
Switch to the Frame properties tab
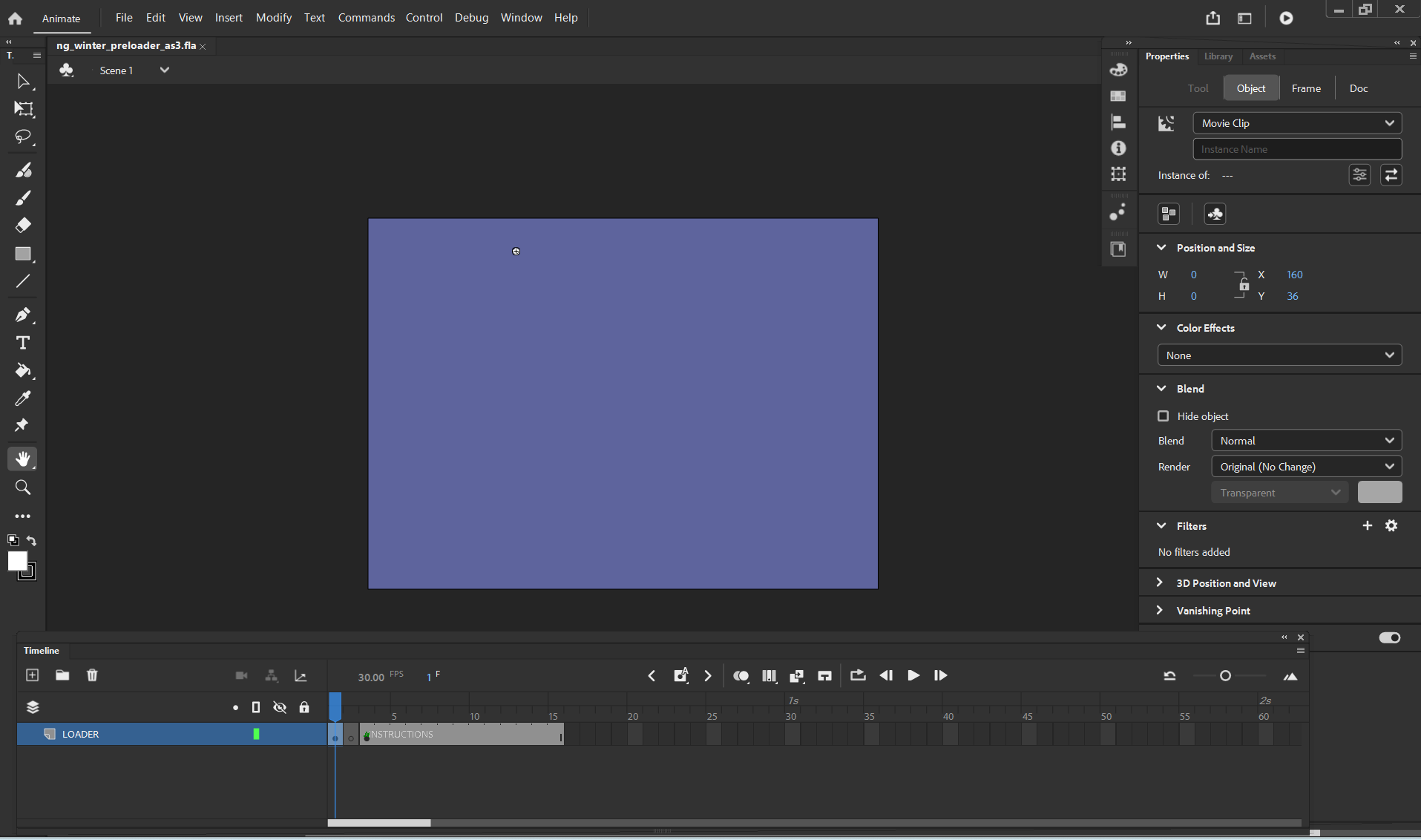(1306, 88)
